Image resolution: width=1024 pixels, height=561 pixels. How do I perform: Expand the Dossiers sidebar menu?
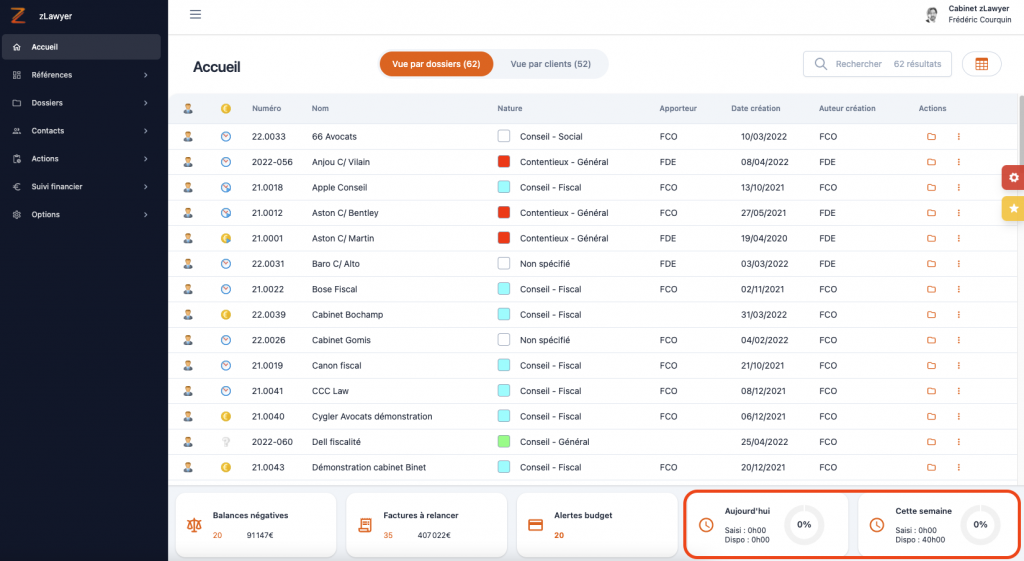[80, 103]
